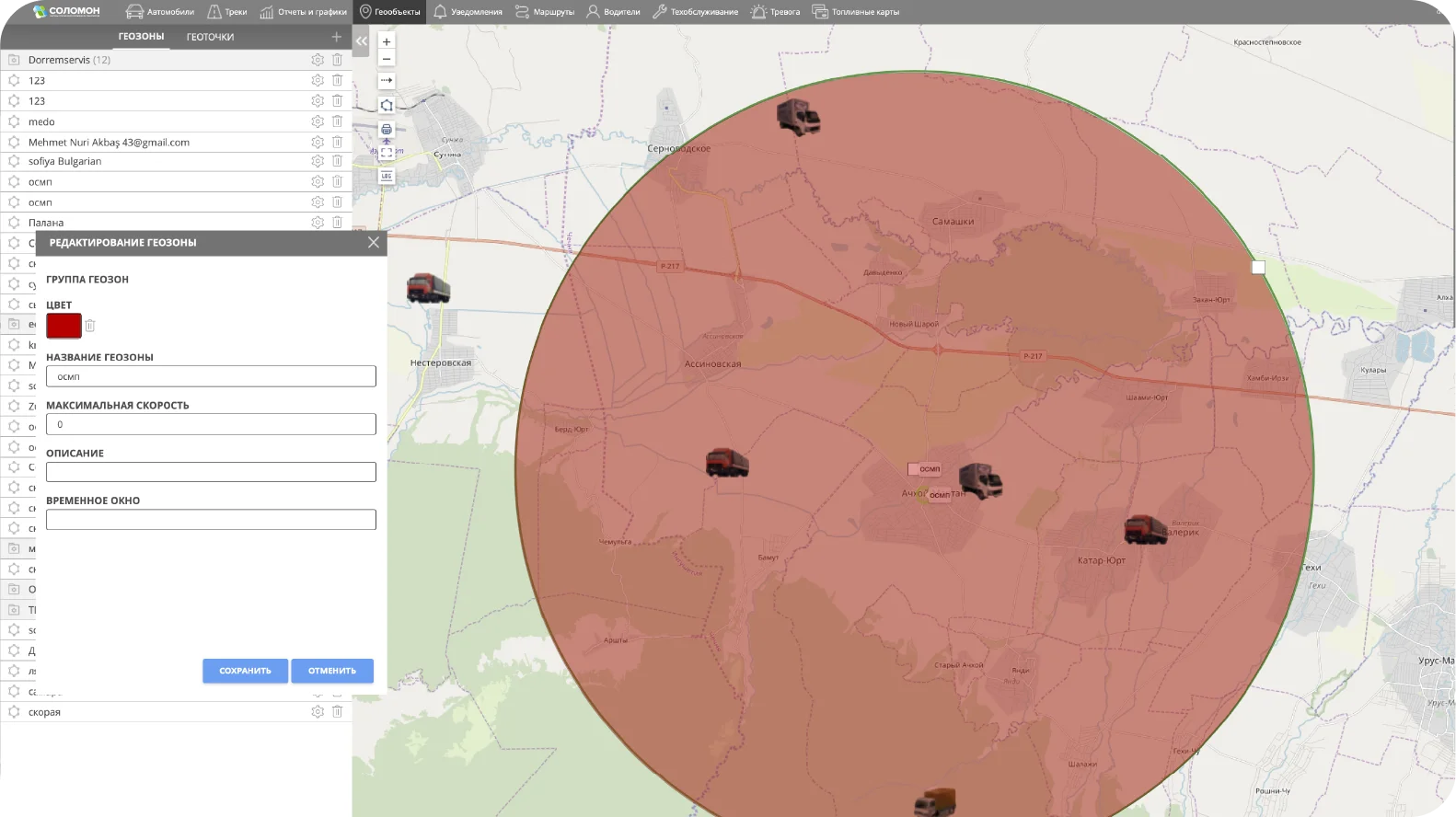This screenshot has width=1456, height=817.
Task: Select the dotted arrow route tool
Action: tap(387, 81)
